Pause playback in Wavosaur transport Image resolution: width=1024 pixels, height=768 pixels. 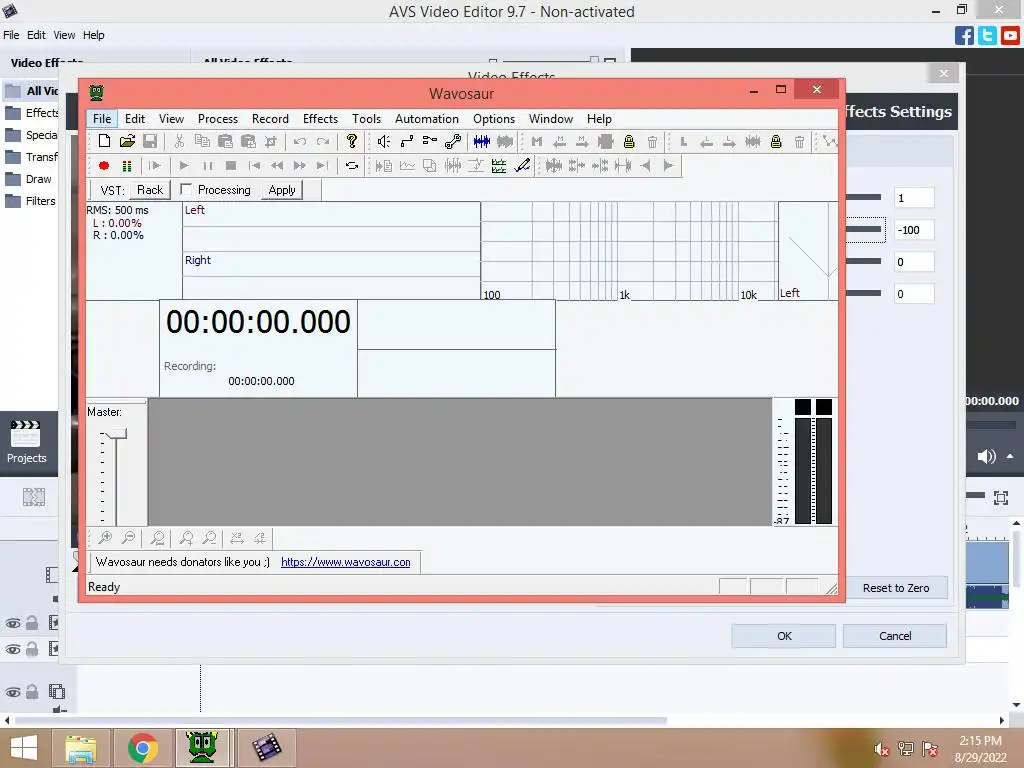pos(208,166)
